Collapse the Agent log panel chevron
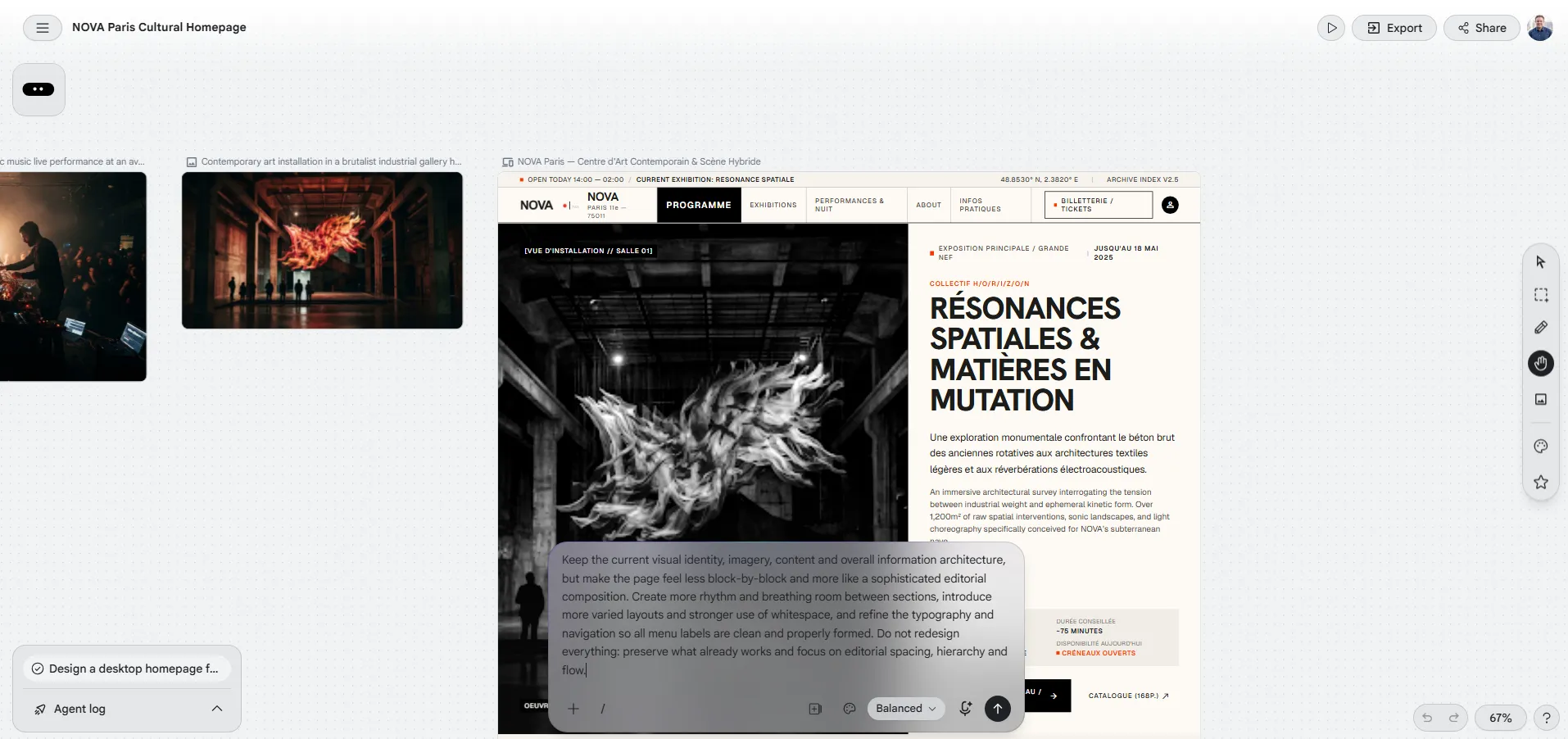Viewport: 1568px width, 739px height. [x=217, y=709]
